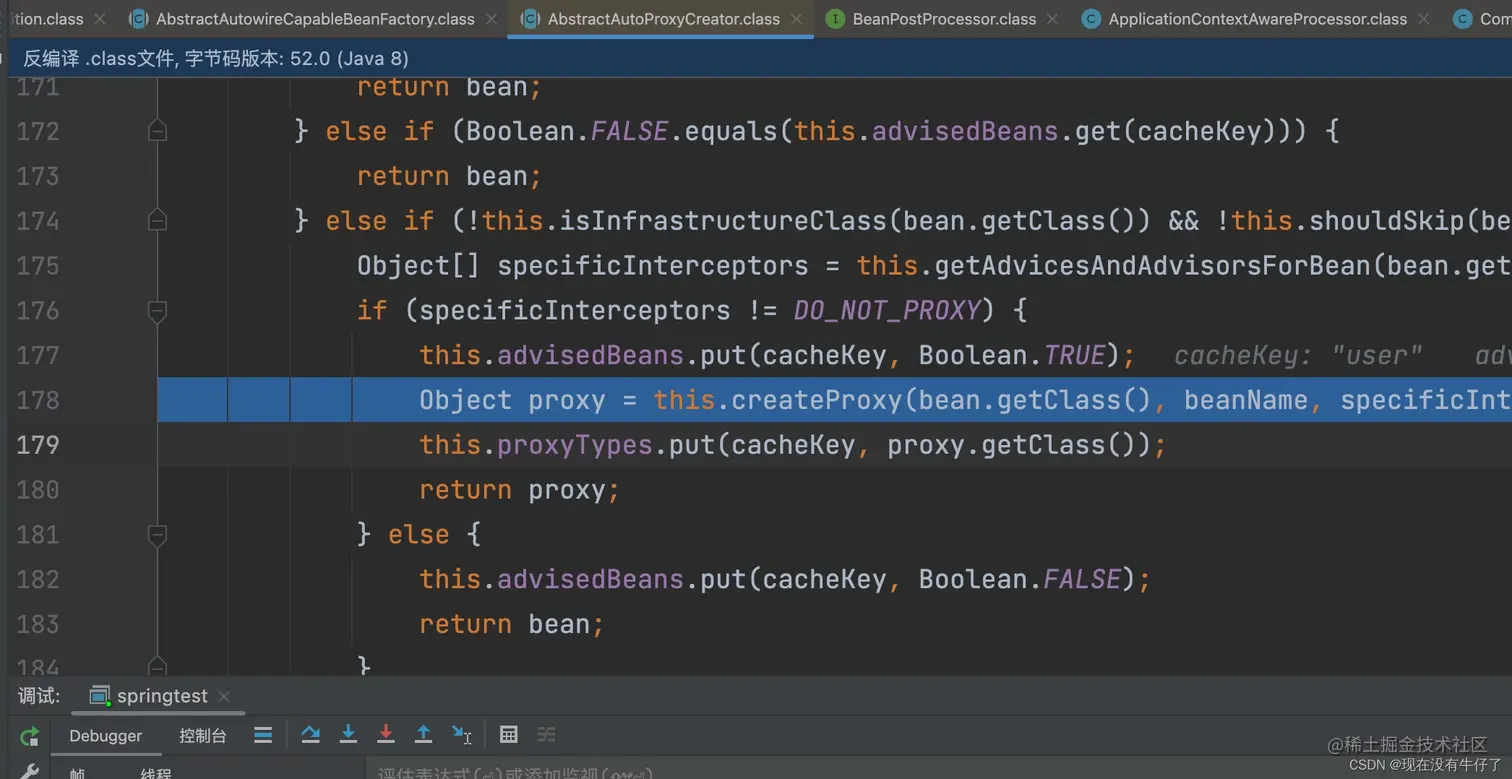This screenshot has width=1512, height=779.
Task: Click the cacheKey: "user" inline hint
Action: point(1298,356)
